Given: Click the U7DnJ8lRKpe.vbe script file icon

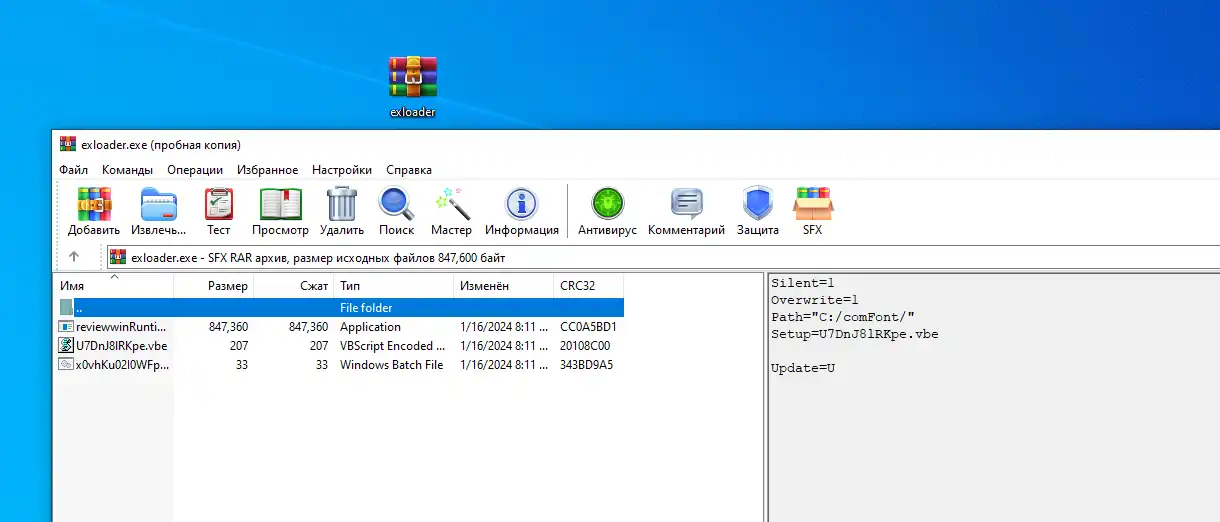Looking at the screenshot, I should tap(67, 346).
